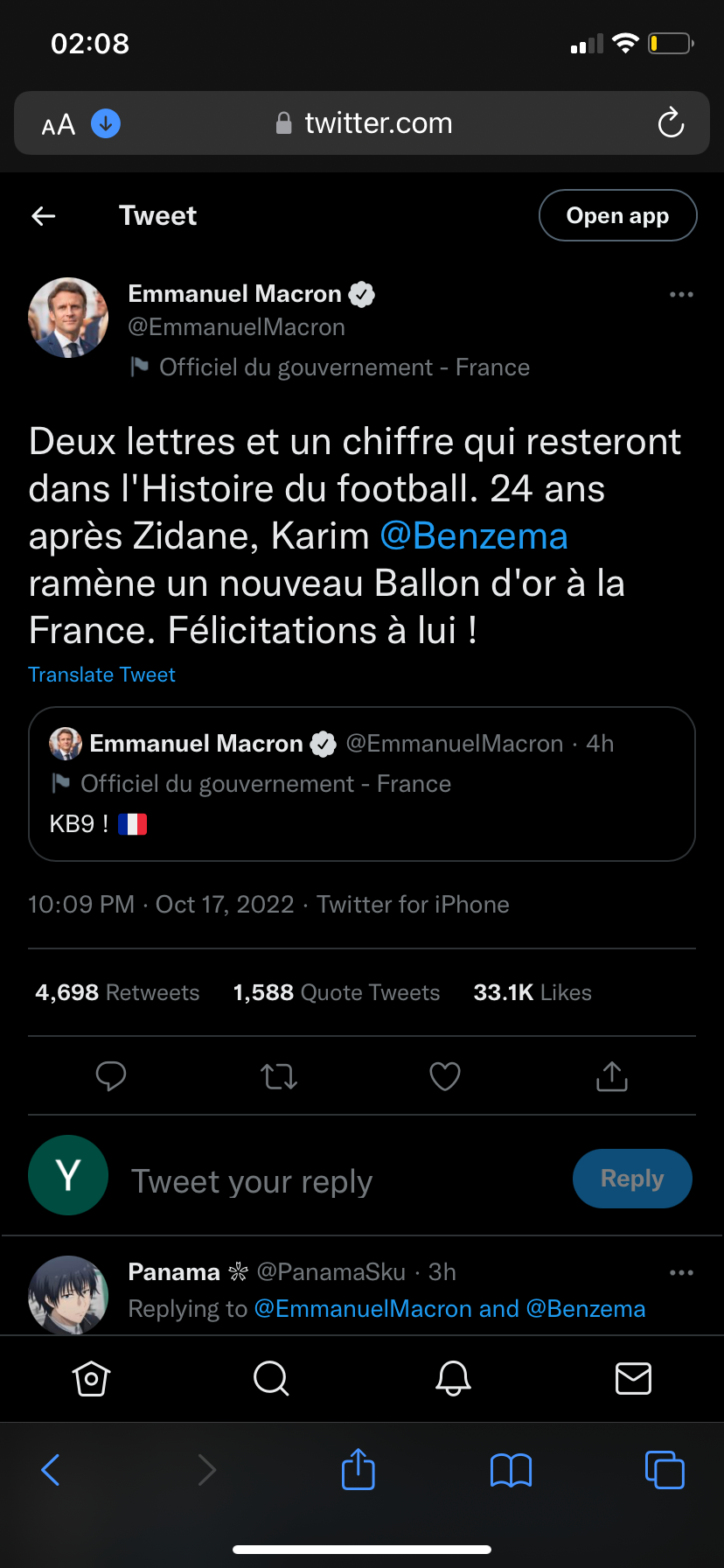Tap the back arrow beside Tweet header
The height and width of the screenshot is (1568, 724).
click(x=44, y=216)
